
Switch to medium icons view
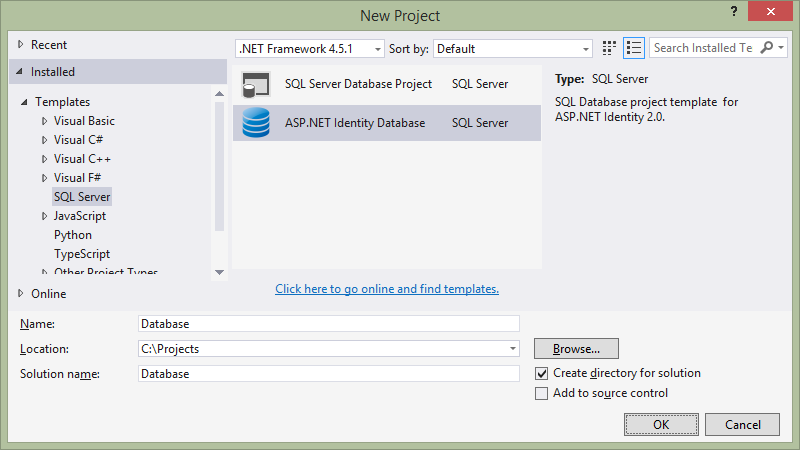609,48
